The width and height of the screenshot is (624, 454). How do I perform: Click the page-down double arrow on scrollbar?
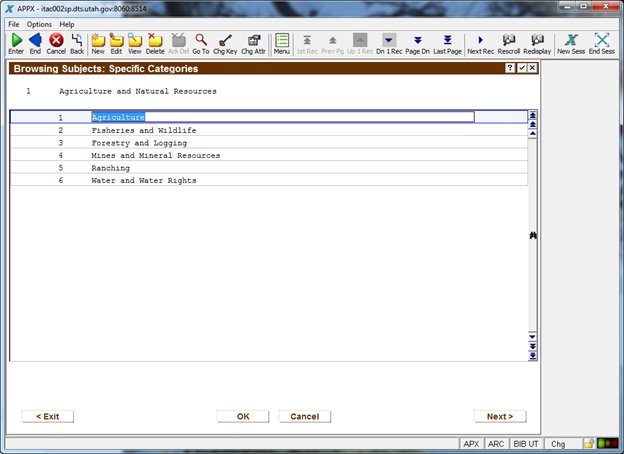pyautogui.click(x=532, y=346)
